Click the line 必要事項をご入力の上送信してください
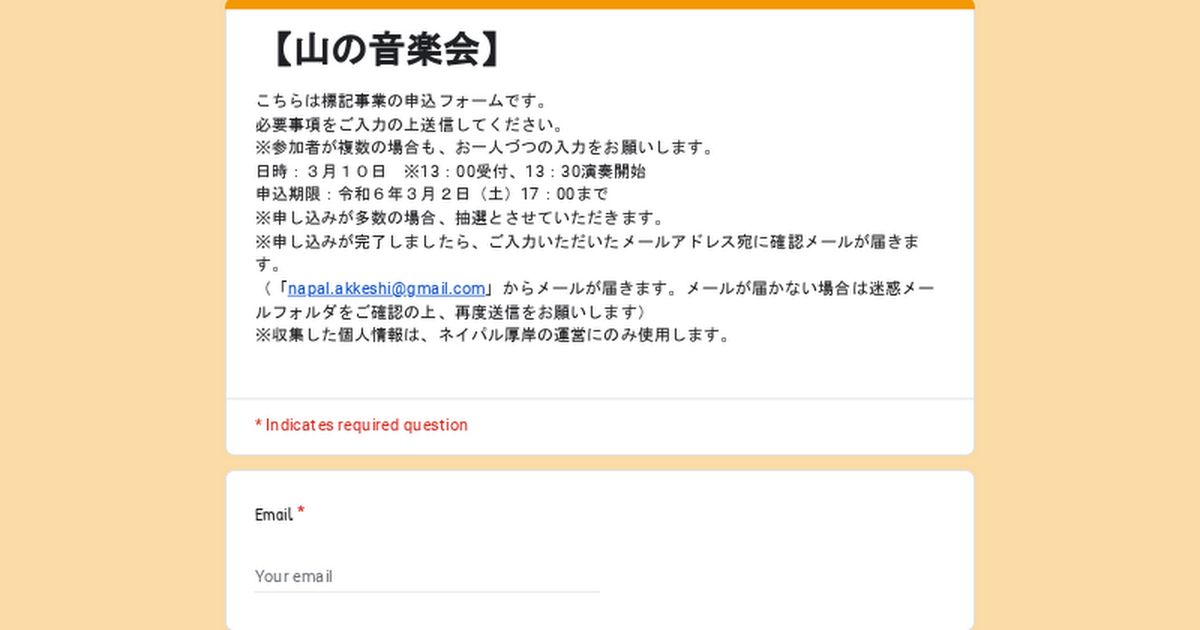The image size is (1200, 630). coord(410,125)
